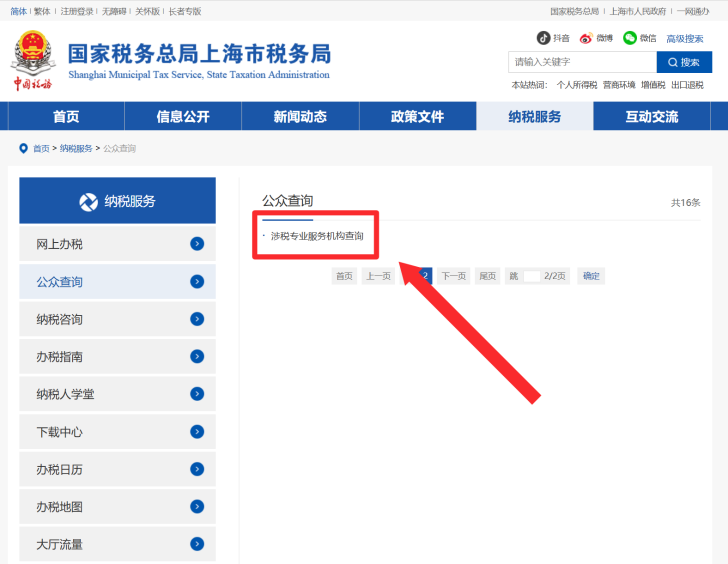Image resolution: width=728 pixels, height=564 pixels.
Task: Select 下载中心 in sidebar
Action: point(117,432)
